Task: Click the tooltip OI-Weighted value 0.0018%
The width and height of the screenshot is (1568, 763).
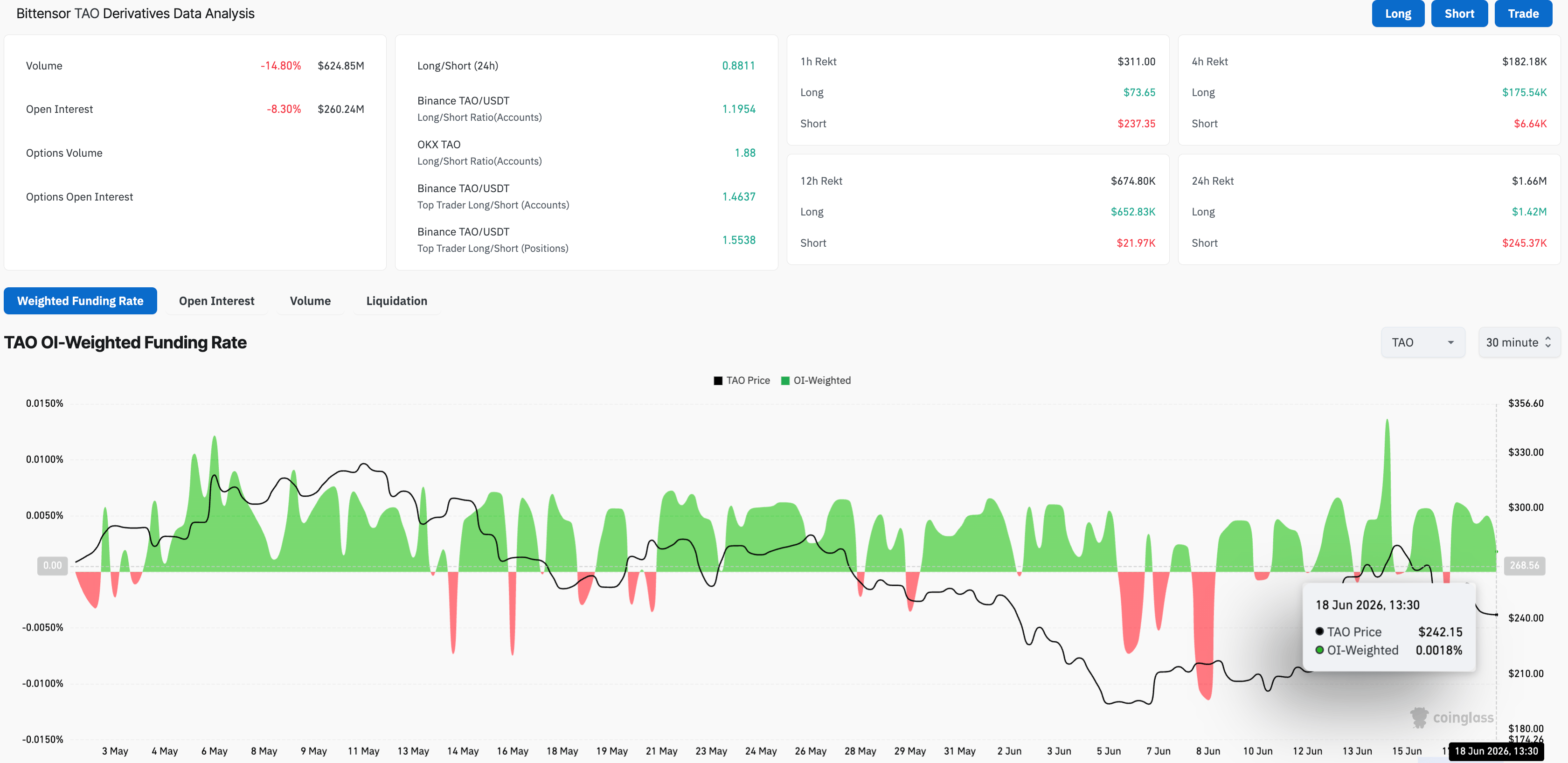Action: pos(1438,650)
